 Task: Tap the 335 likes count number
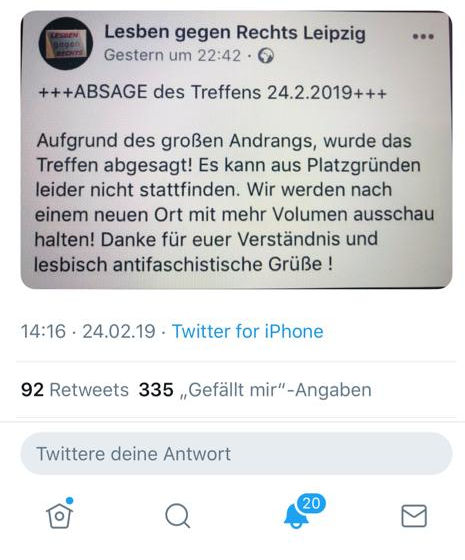[x=156, y=389]
